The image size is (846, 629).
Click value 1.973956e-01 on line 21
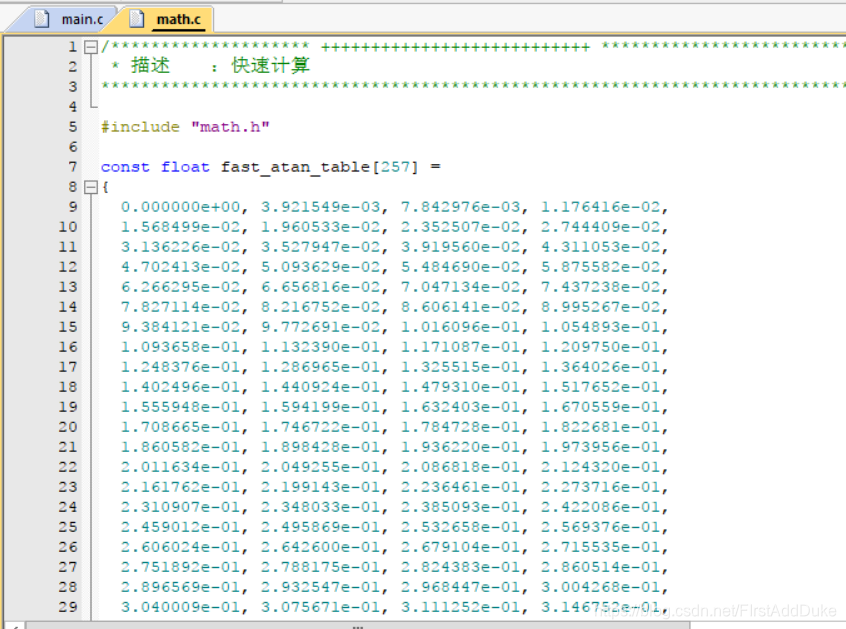pyautogui.click(x=601, y=447)
